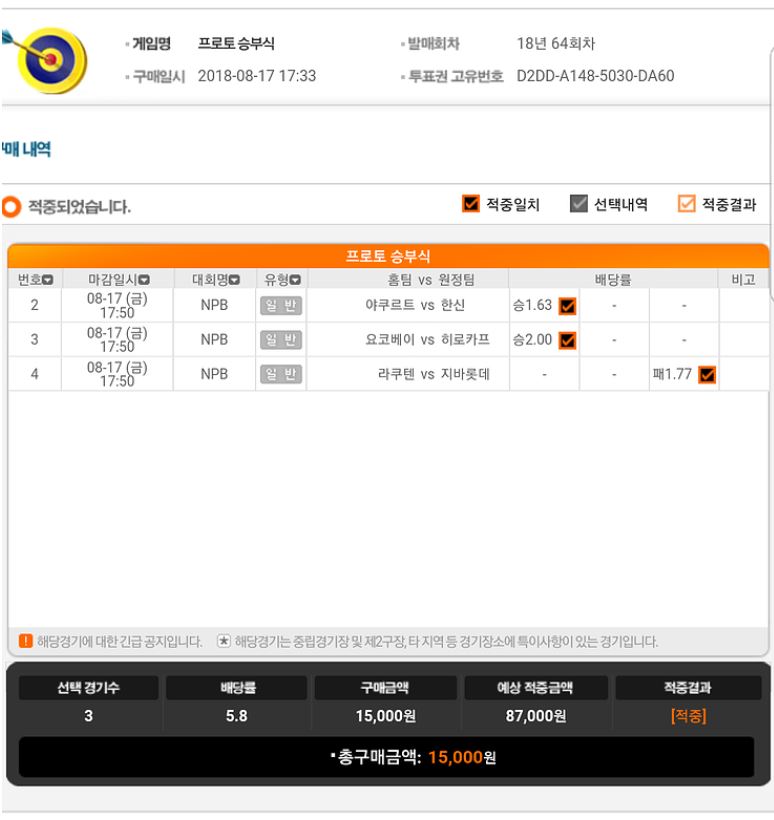Open the 유형 column dropdown arrow
The image size is (774, 820).
tap(295, 280)
